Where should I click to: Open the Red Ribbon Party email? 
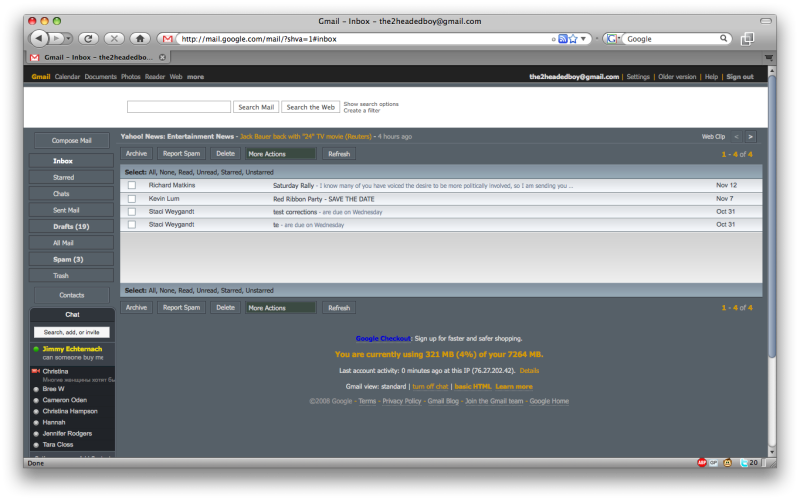click(441, 198)
